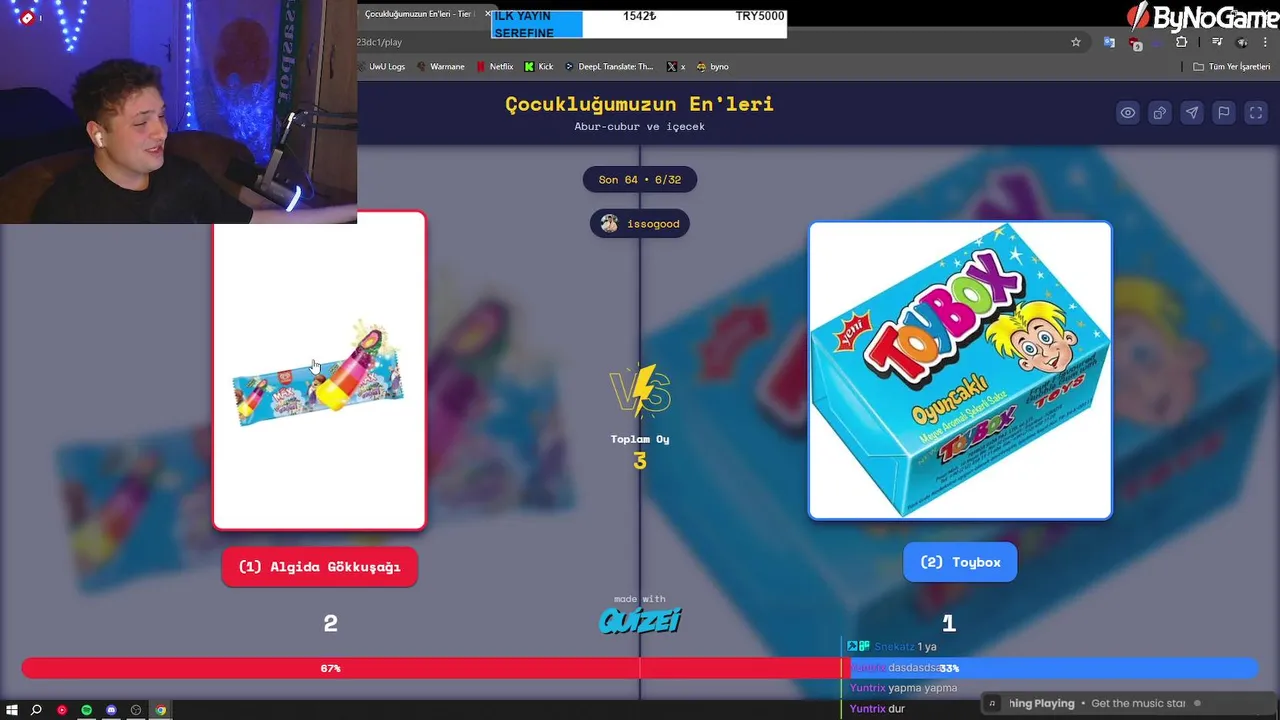Open Discord from the taskbar

(x=111, y=710)
